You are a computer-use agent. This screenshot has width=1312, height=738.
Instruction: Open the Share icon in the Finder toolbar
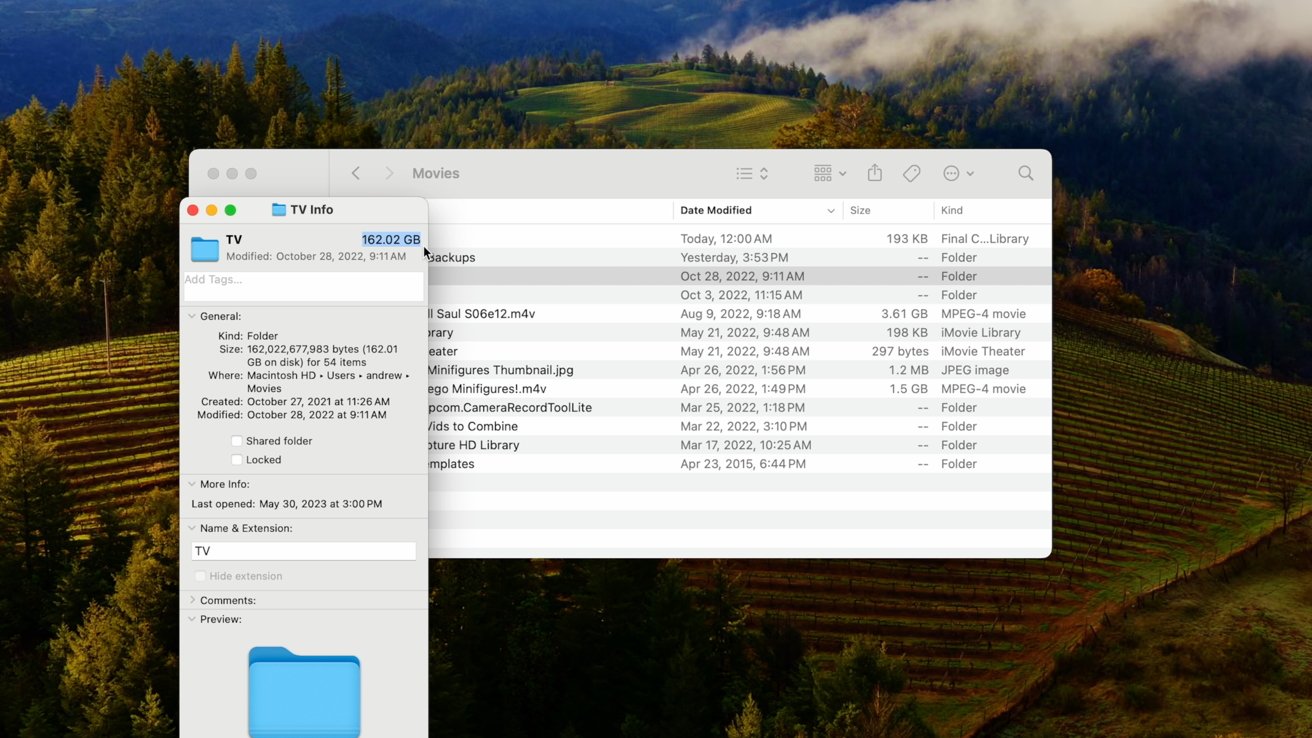[874, 172]
